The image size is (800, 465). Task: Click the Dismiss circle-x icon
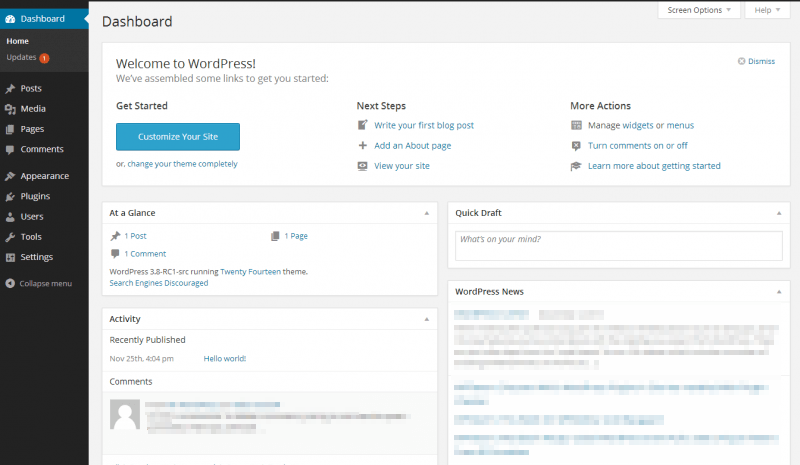click(741, 61)
